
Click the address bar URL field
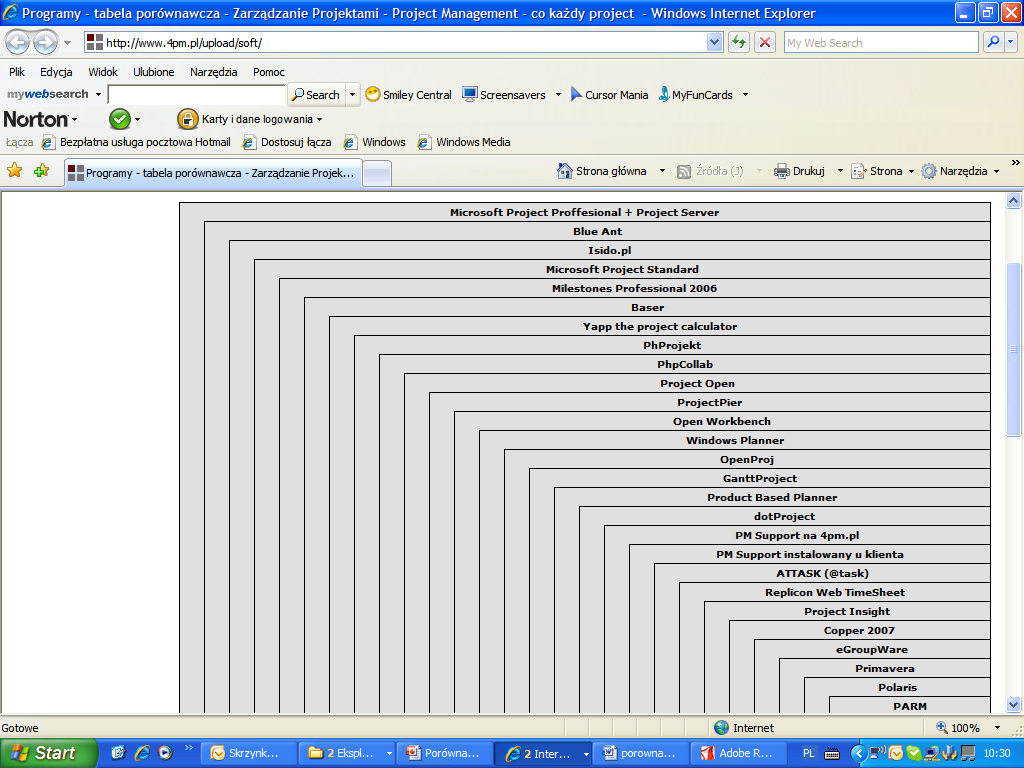point(396,43)
